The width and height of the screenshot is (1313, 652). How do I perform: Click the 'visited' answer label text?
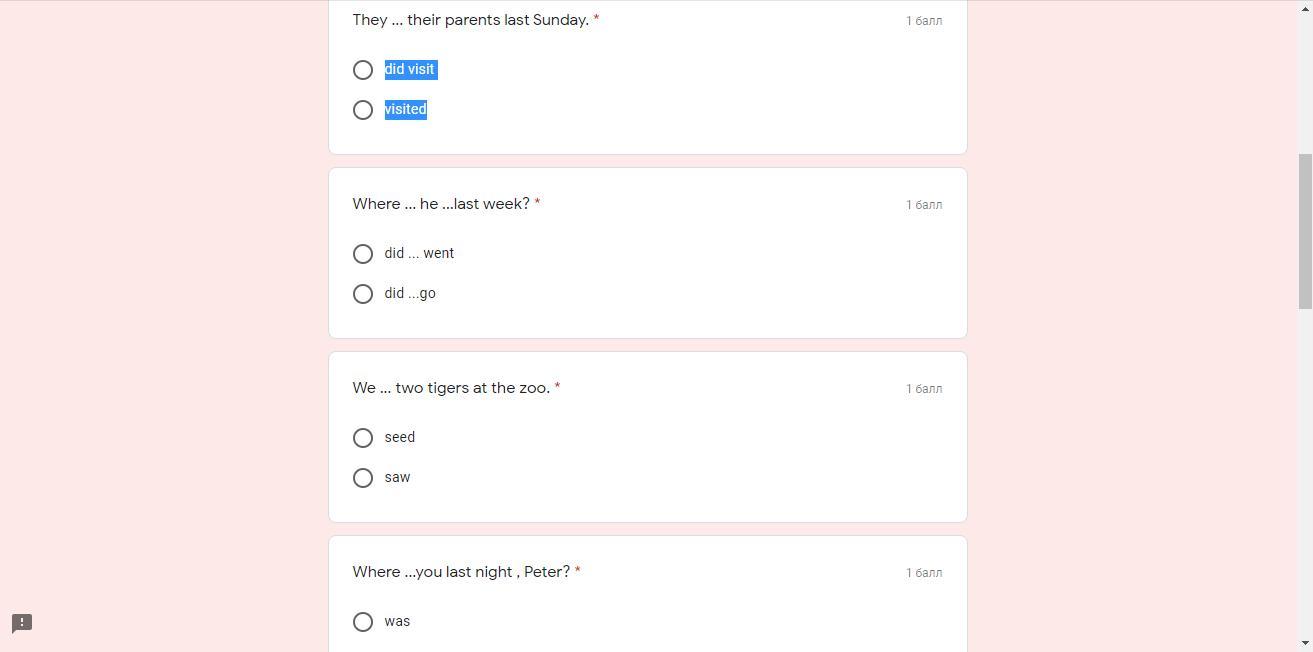click(406, 109)
